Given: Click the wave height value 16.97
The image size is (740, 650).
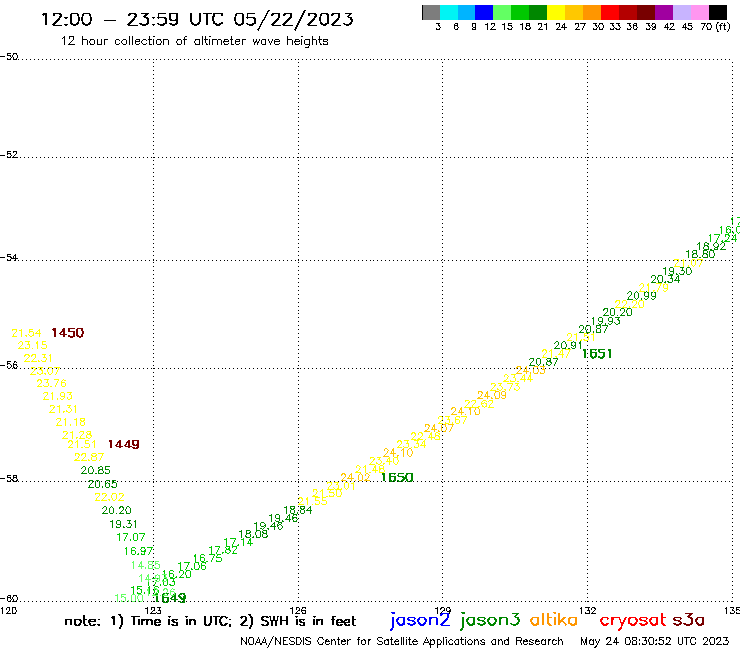Looking at the screenshot, I should pos(138,551).
